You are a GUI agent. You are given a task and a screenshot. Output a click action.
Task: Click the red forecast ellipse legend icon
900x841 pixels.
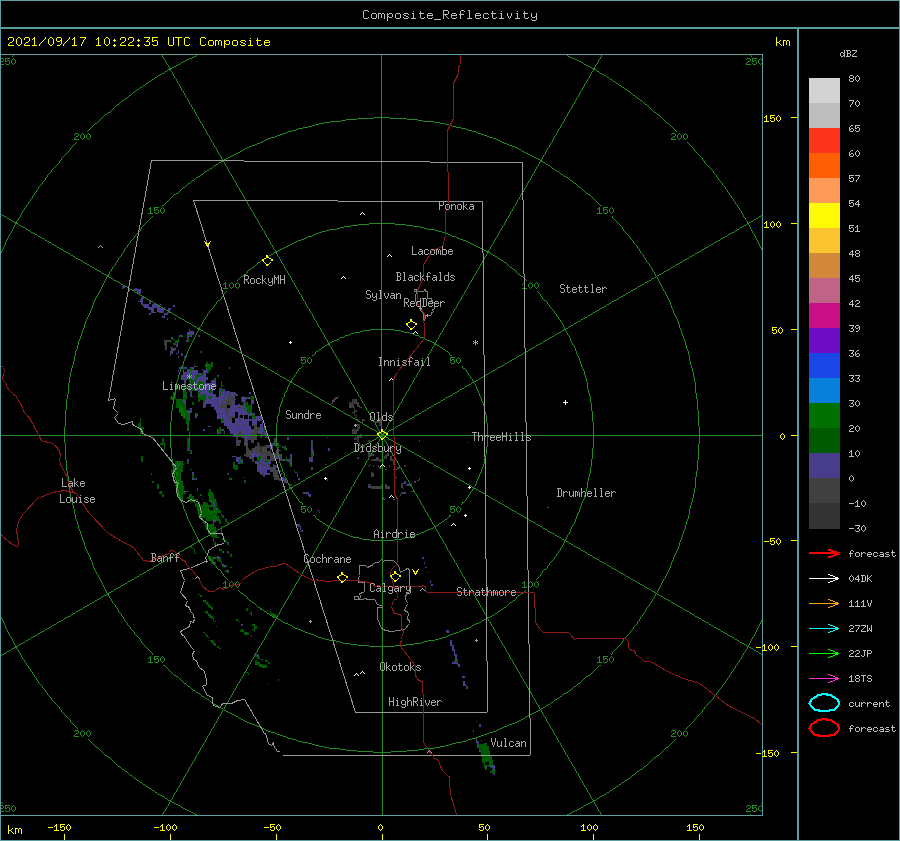(824, 728)
